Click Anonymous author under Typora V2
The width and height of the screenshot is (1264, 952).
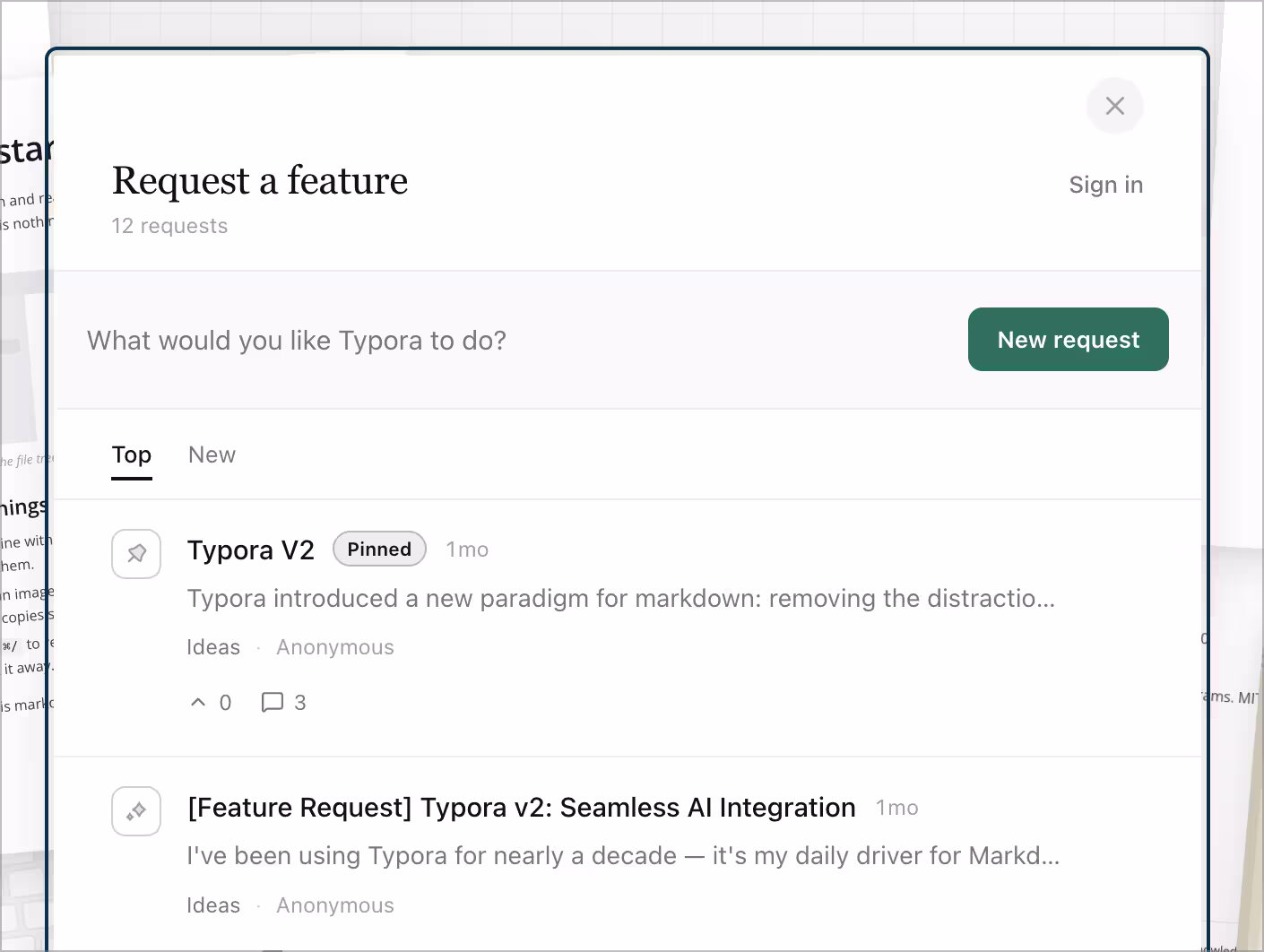(335, 647)
